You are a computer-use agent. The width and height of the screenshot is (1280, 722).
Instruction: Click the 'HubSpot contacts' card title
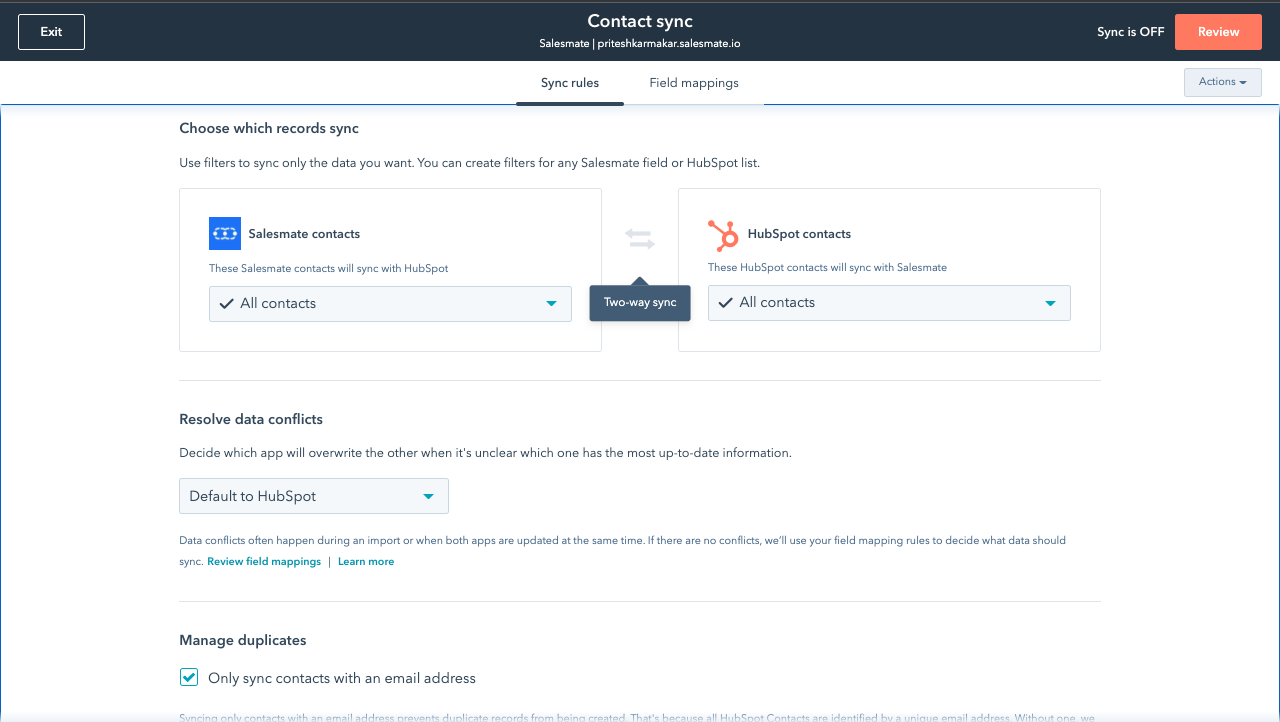tap(799, 234)
